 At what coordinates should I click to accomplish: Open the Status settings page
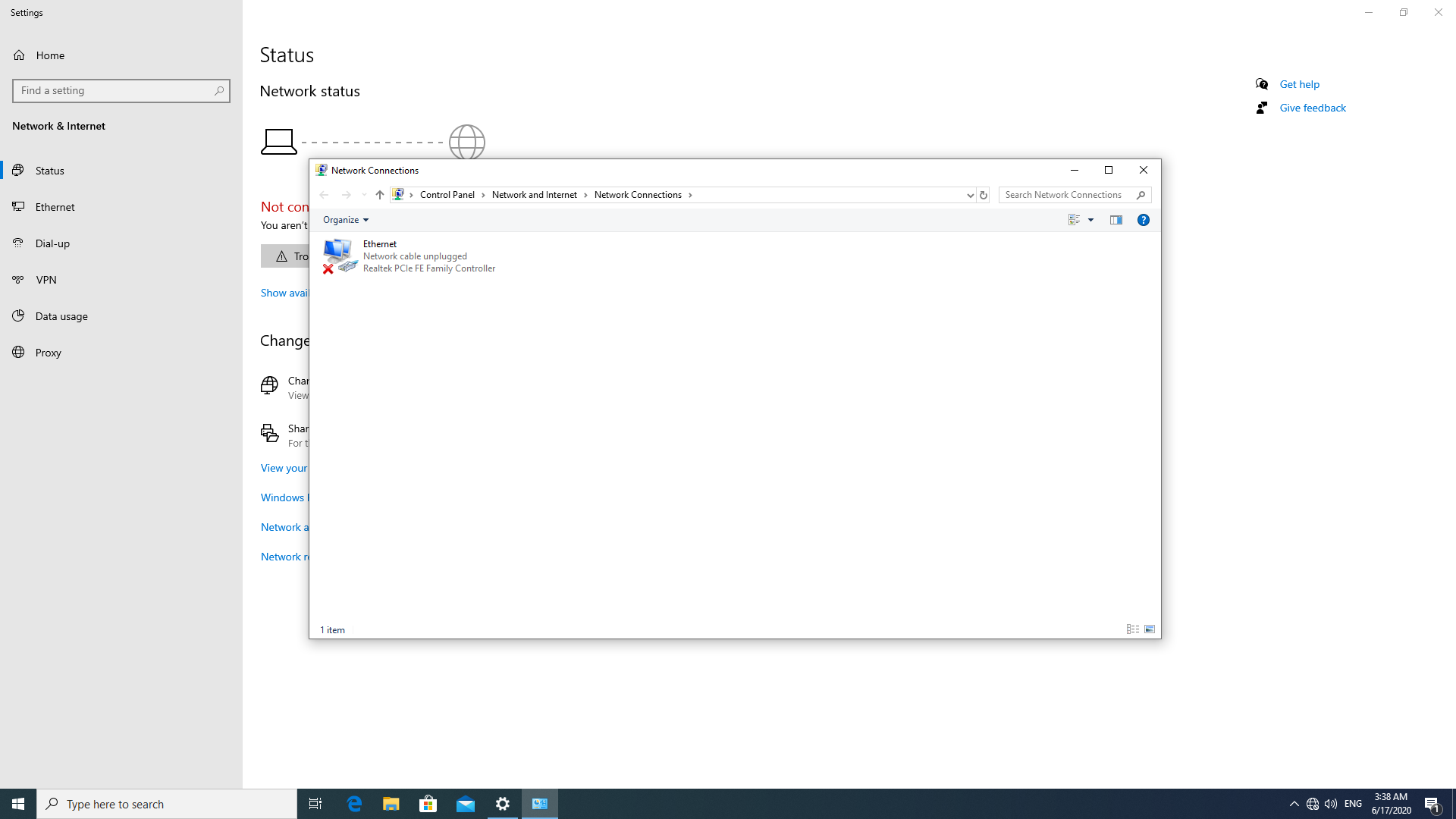pos(121,171)
